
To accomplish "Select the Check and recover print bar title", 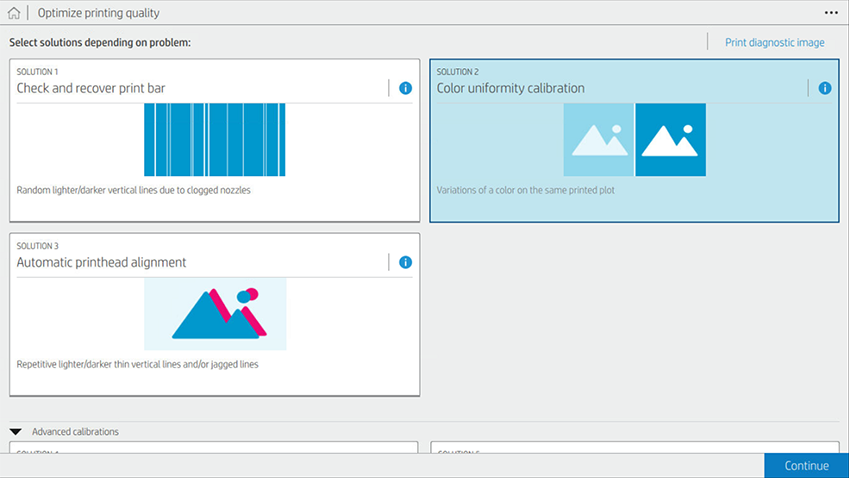I will pos(91,88).
